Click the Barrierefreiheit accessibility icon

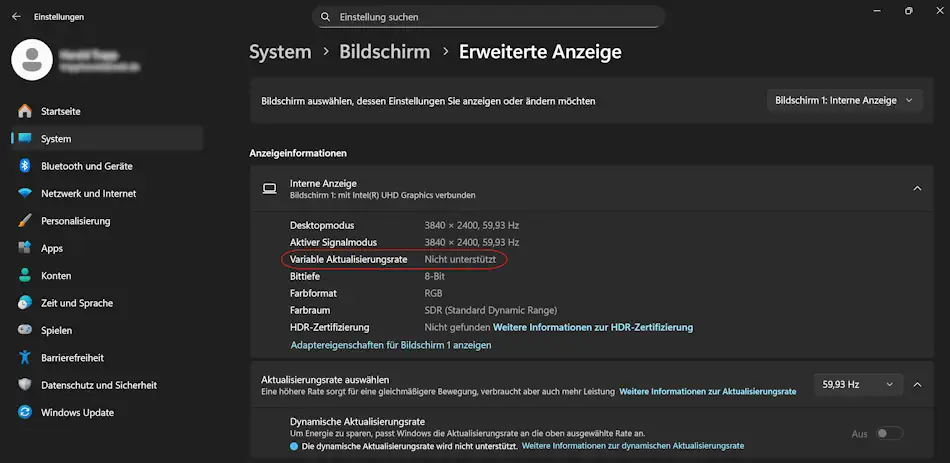tap(25, 357)
